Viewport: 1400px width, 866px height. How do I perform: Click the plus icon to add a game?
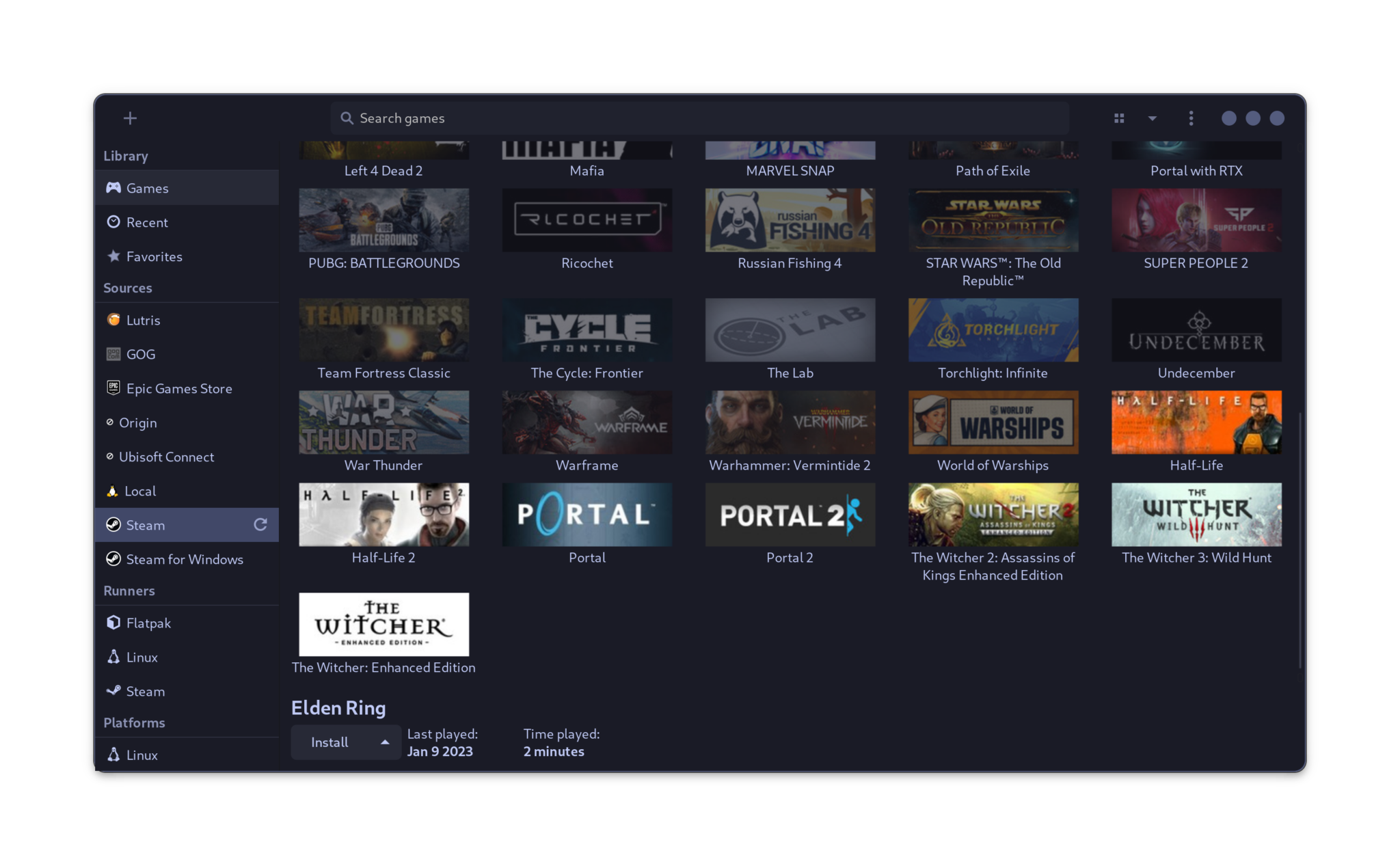(130, 118)
